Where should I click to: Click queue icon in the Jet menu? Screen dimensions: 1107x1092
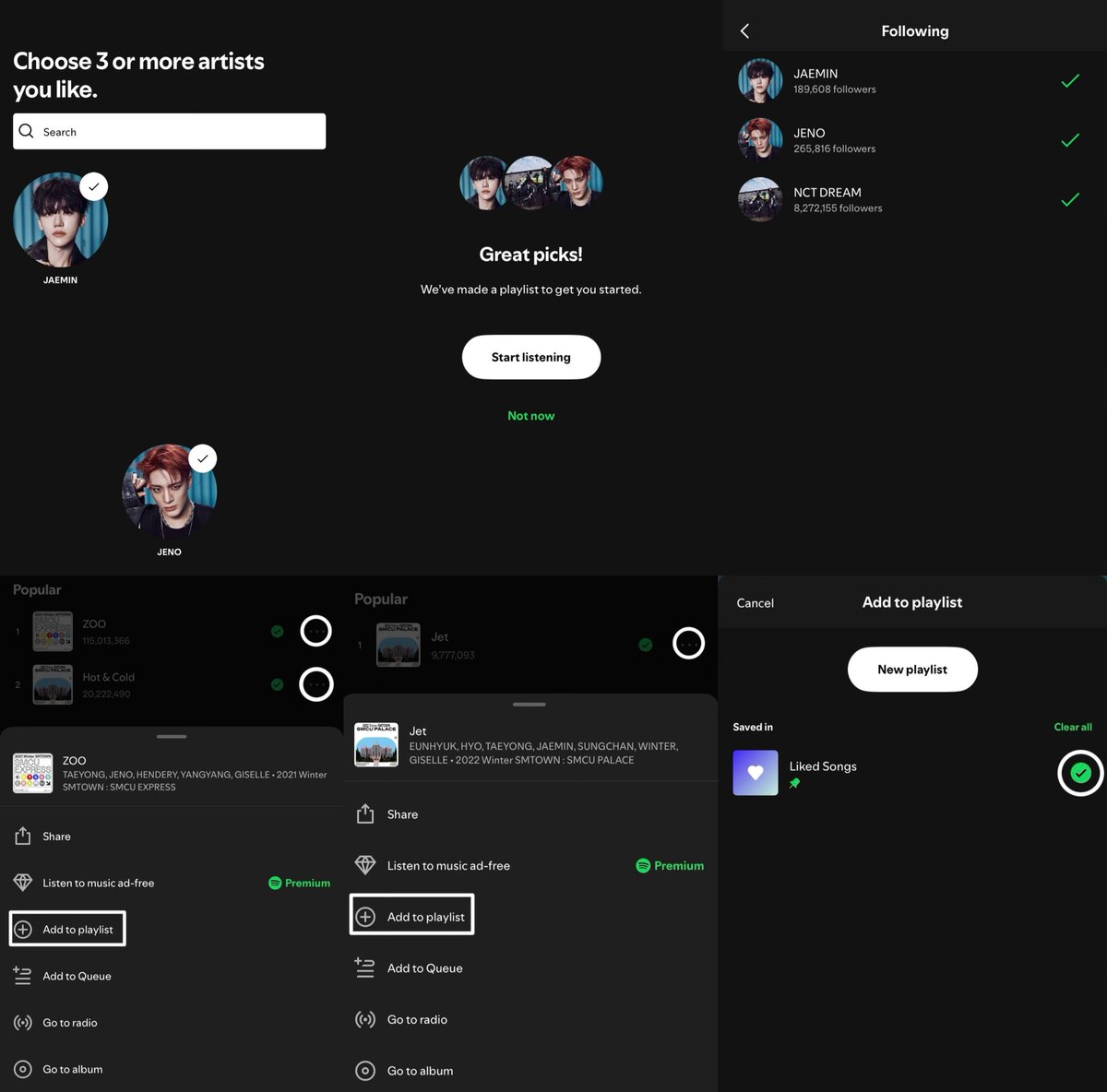point(365,967)
